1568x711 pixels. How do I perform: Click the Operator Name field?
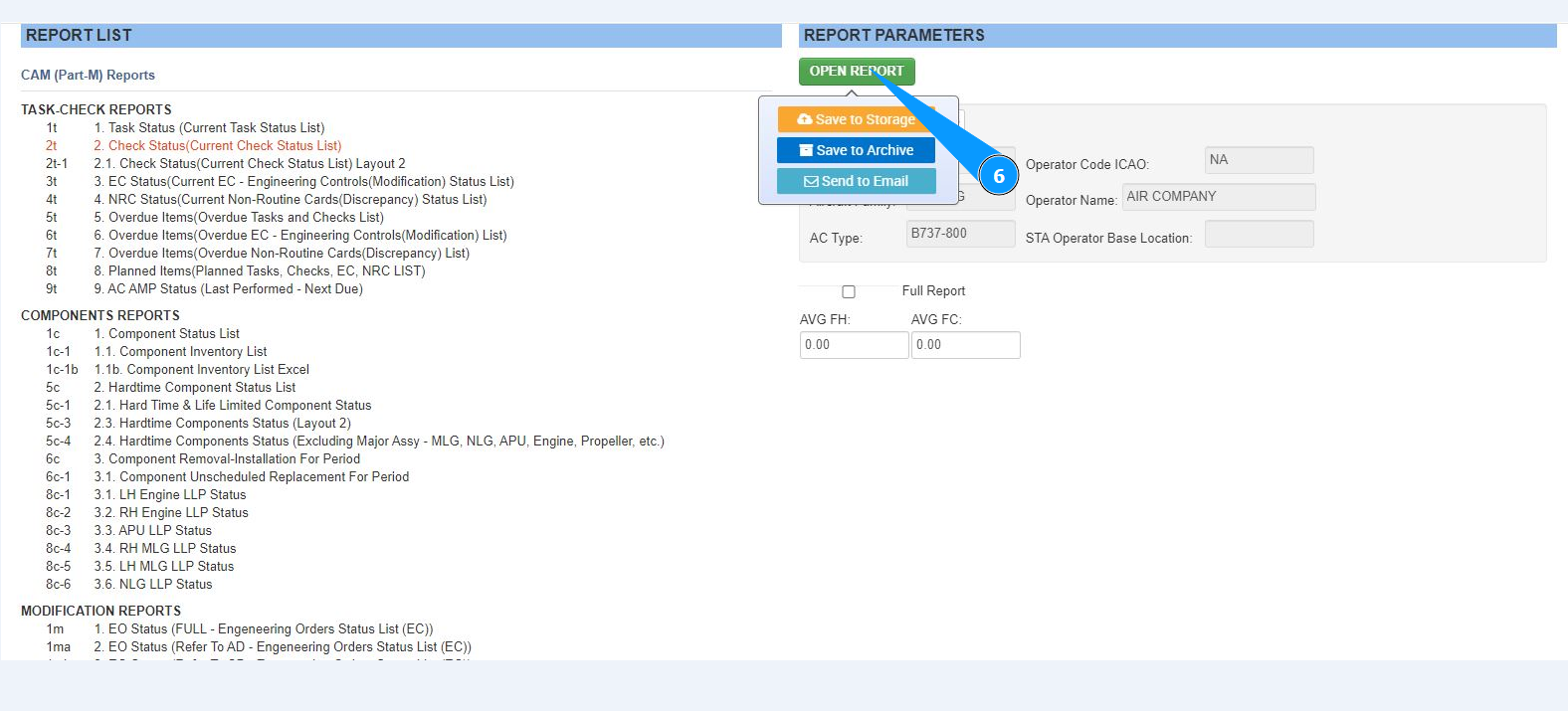coord(1219,197)
